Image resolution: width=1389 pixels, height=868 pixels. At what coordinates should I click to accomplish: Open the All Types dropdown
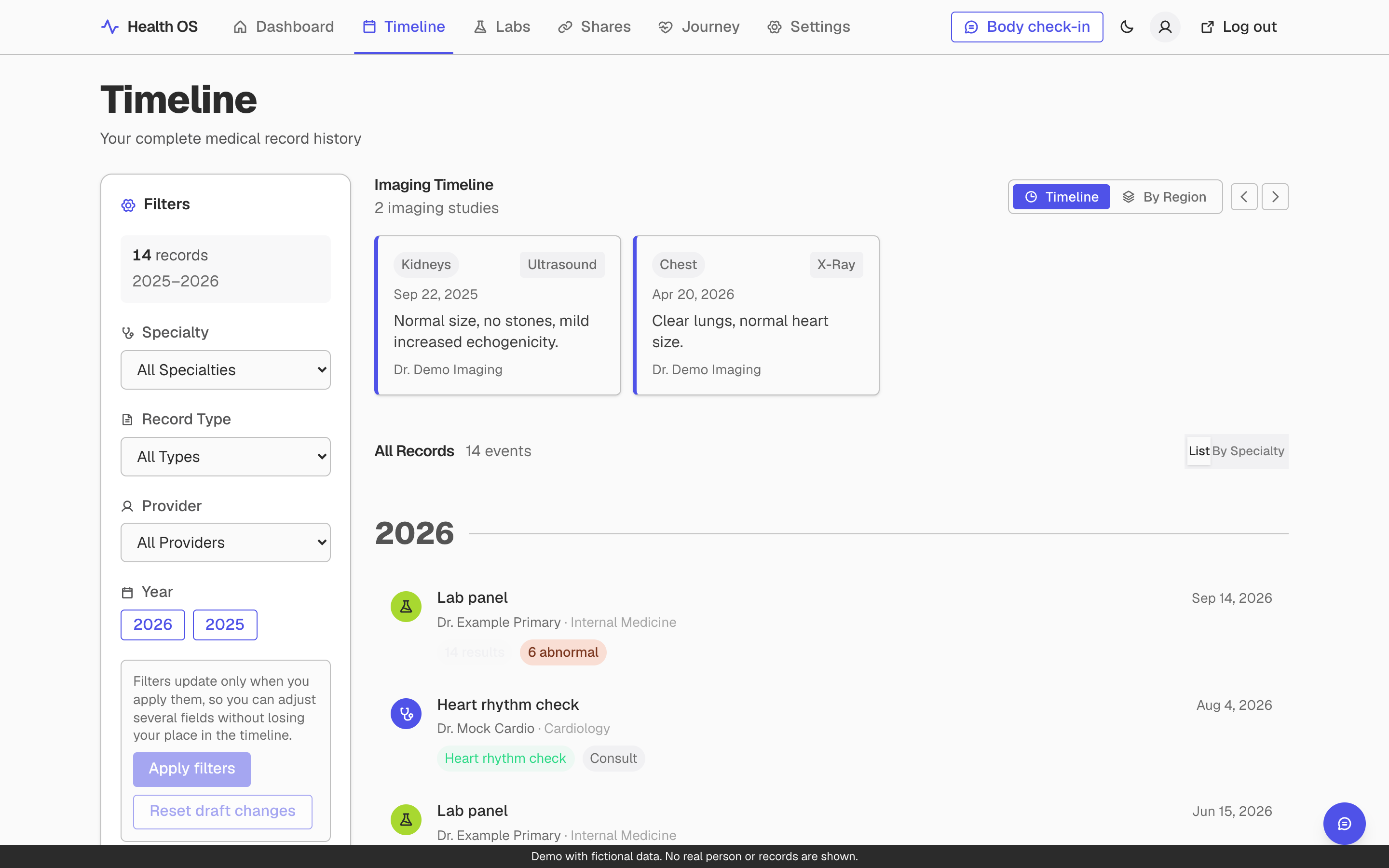(x=226, y=456)
